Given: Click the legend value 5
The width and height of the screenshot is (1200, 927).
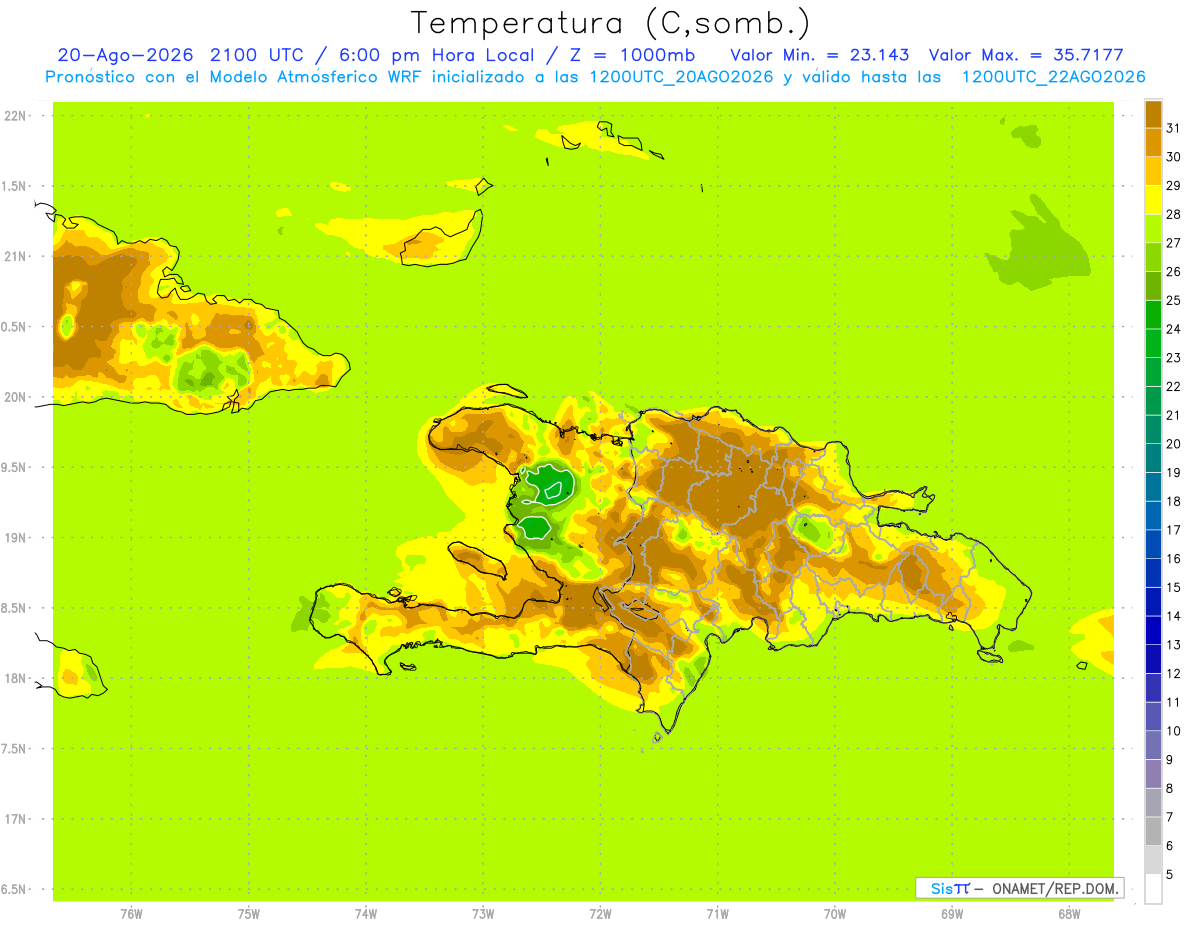Looking at the screenshot, I should (1170, 875).
